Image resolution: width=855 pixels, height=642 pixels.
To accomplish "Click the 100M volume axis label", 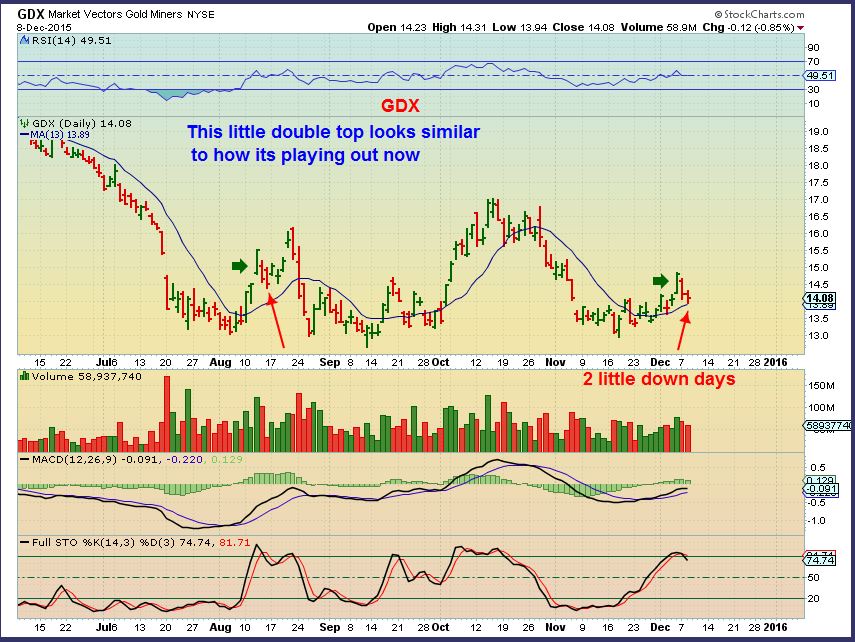I will [x=821, y=407].
